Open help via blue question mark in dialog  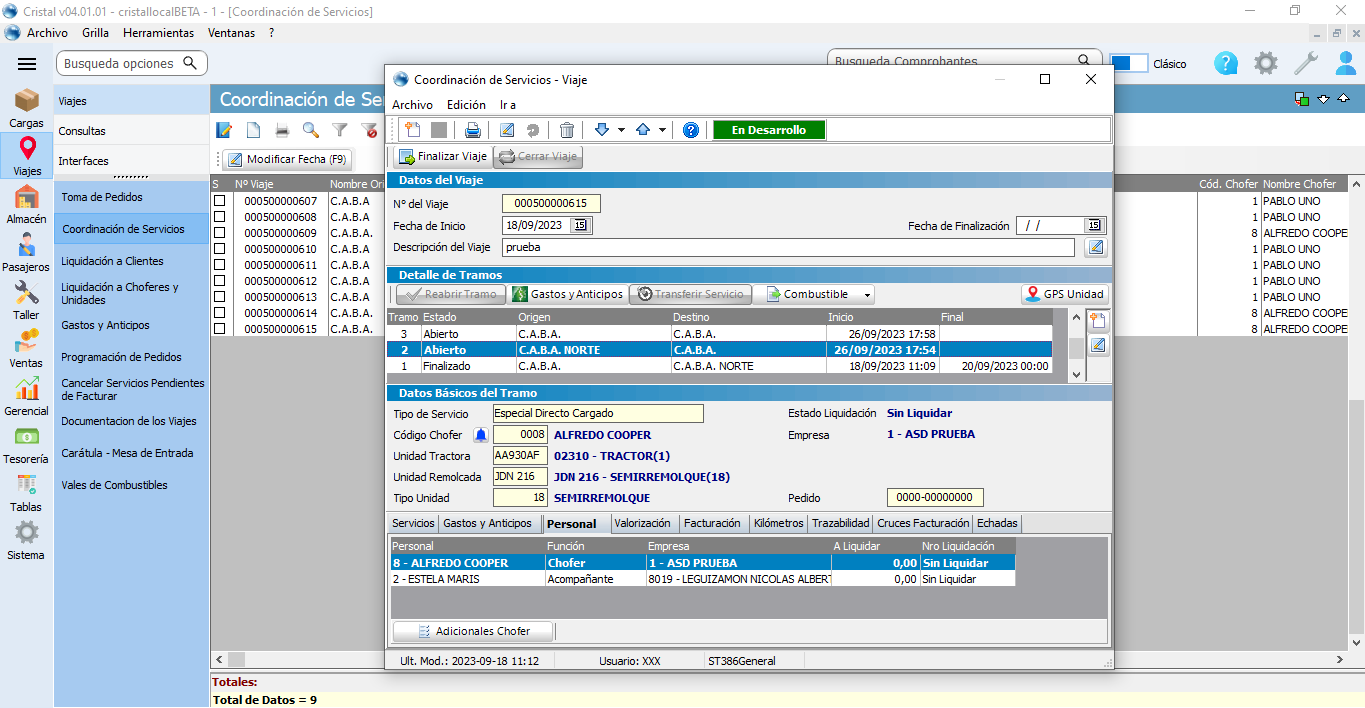[x=690, y=130]
